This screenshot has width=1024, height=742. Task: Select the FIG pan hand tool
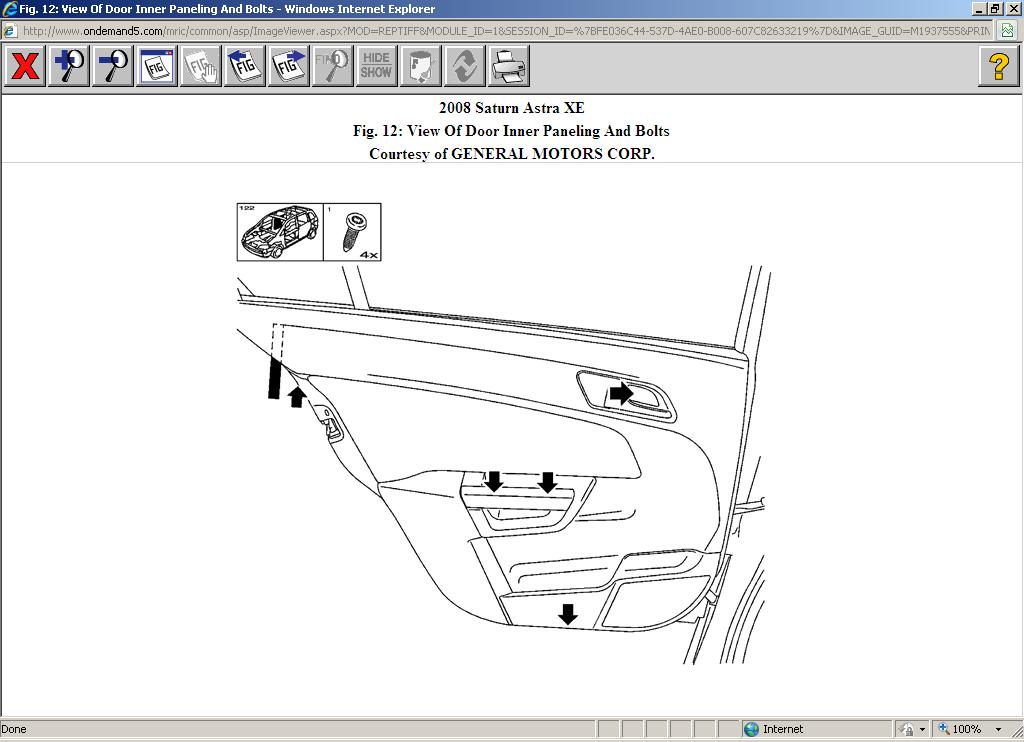click(200, 66)
